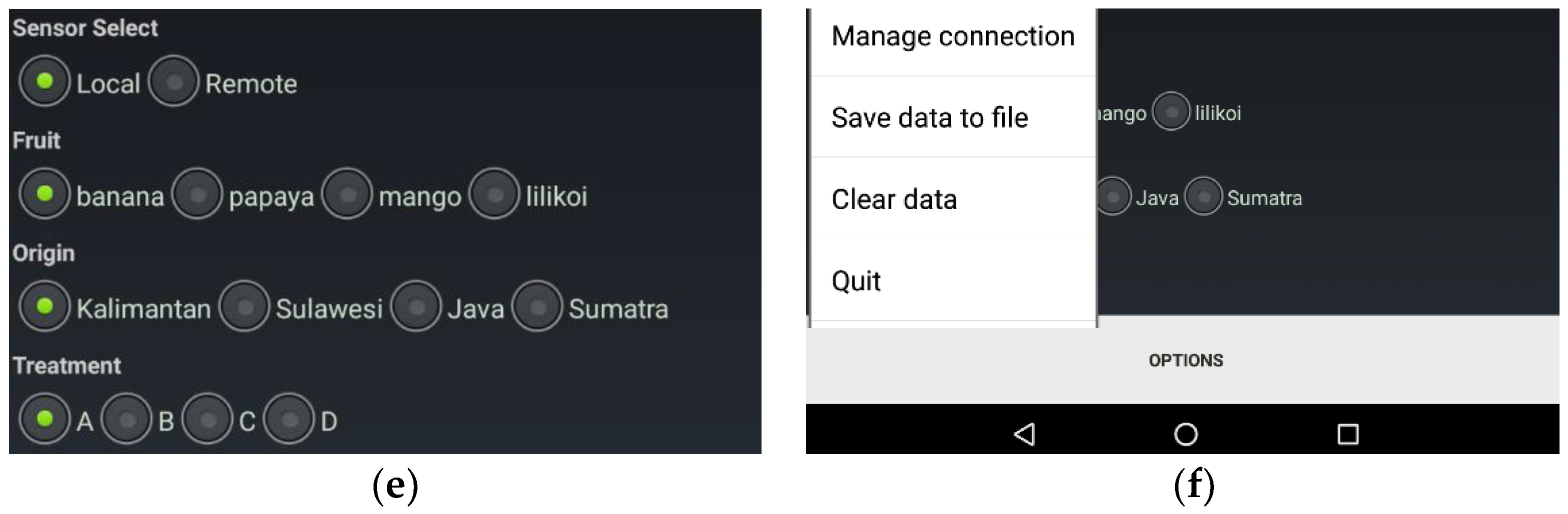Choose mango in the Fruit group
Screen dimensions: 1568x514
coord(347,194)
